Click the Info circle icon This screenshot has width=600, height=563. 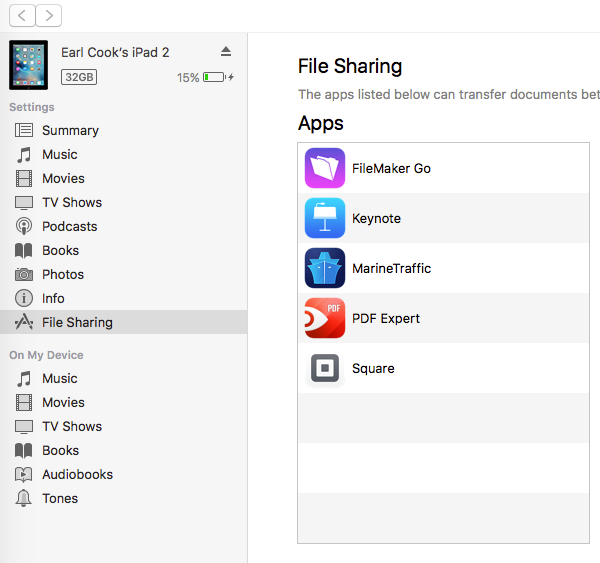click(24, 299)
